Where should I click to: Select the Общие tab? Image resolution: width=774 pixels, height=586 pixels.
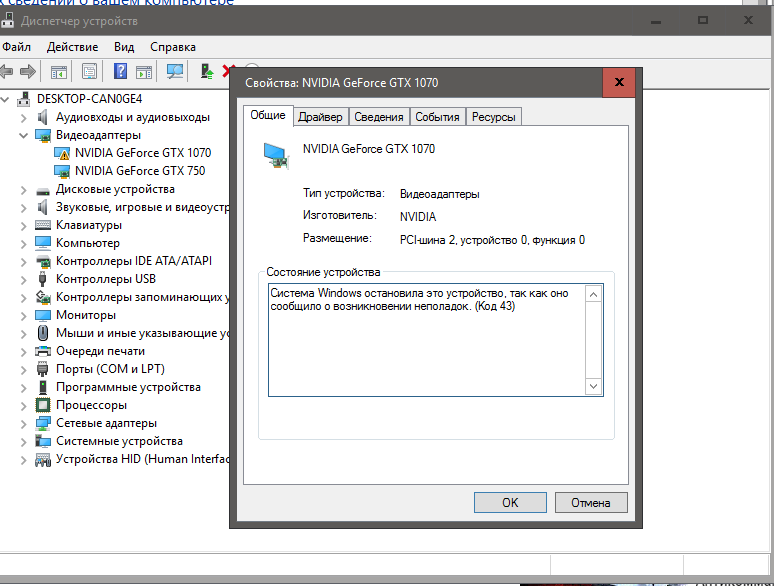click(x=268, y=115)
